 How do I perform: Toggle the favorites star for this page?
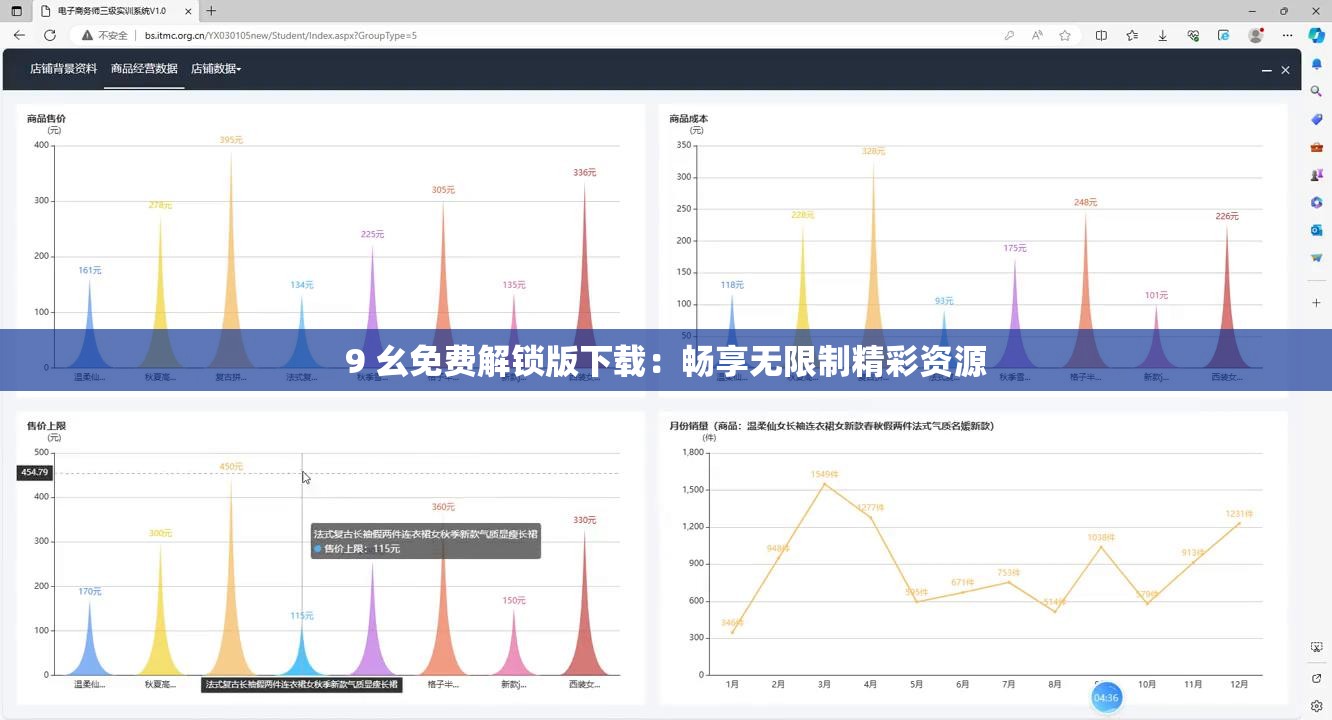(1065, 35)
